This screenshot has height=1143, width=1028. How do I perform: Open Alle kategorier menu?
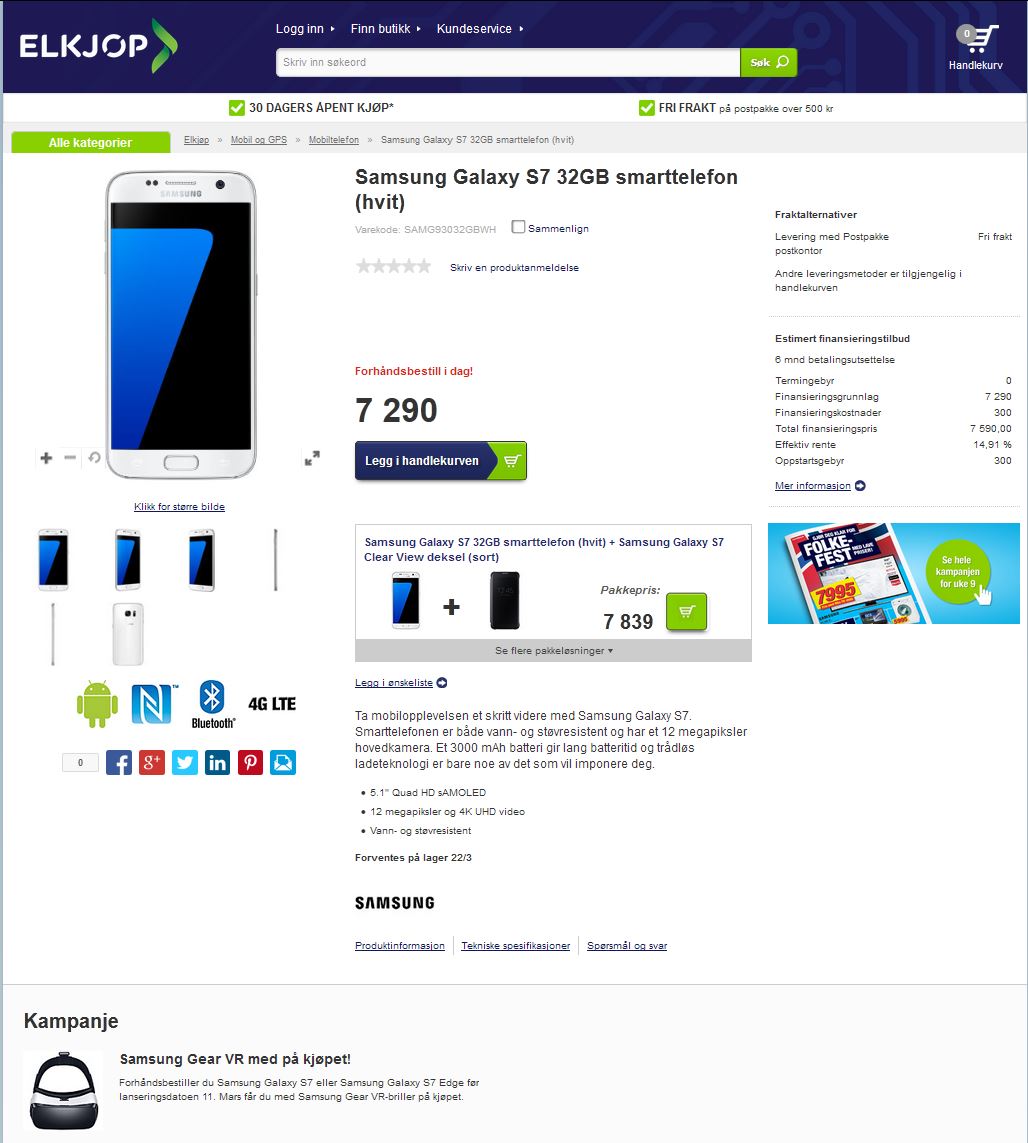coord(90,142)
